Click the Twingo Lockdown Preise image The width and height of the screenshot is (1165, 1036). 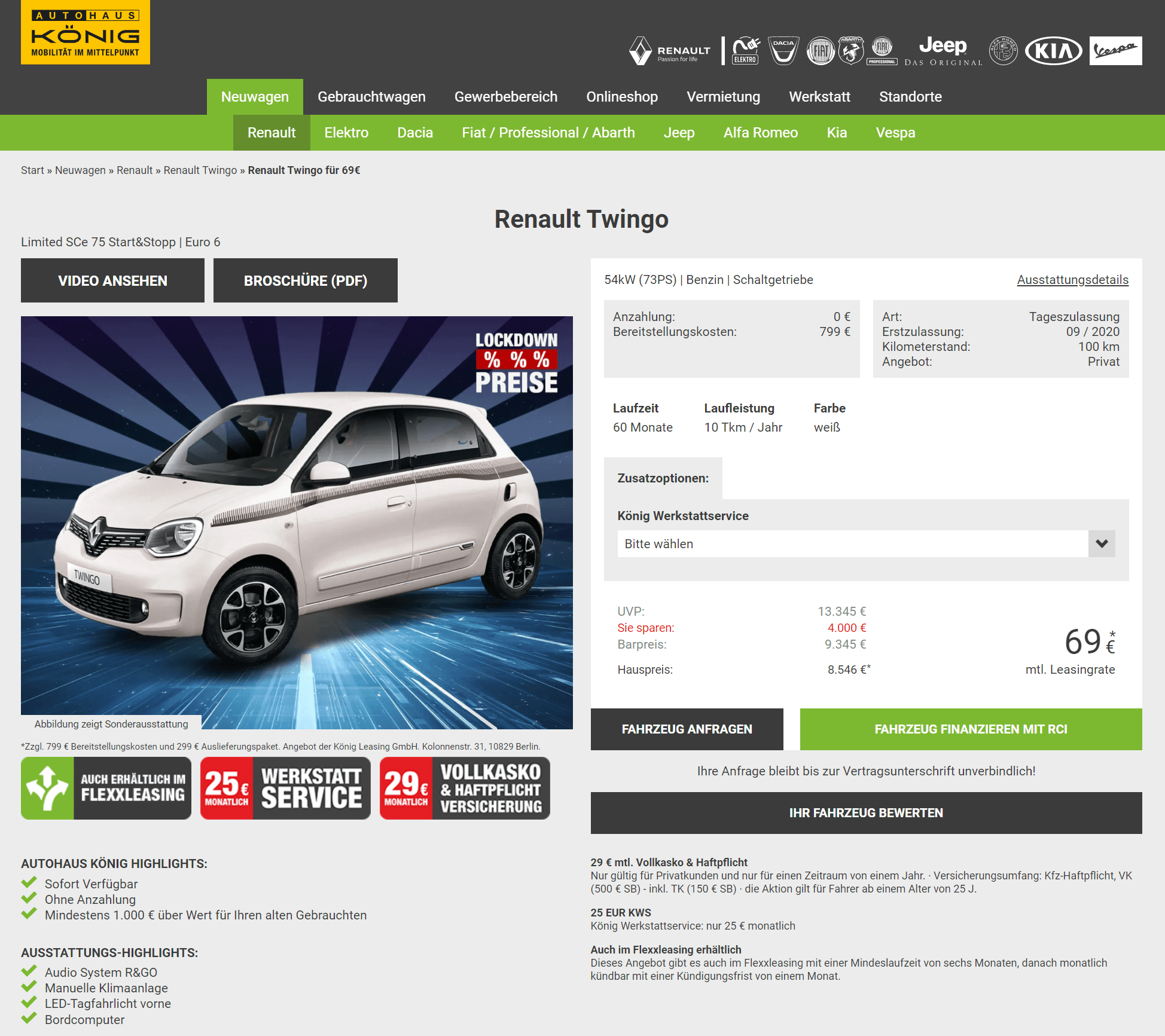[297, 522]
